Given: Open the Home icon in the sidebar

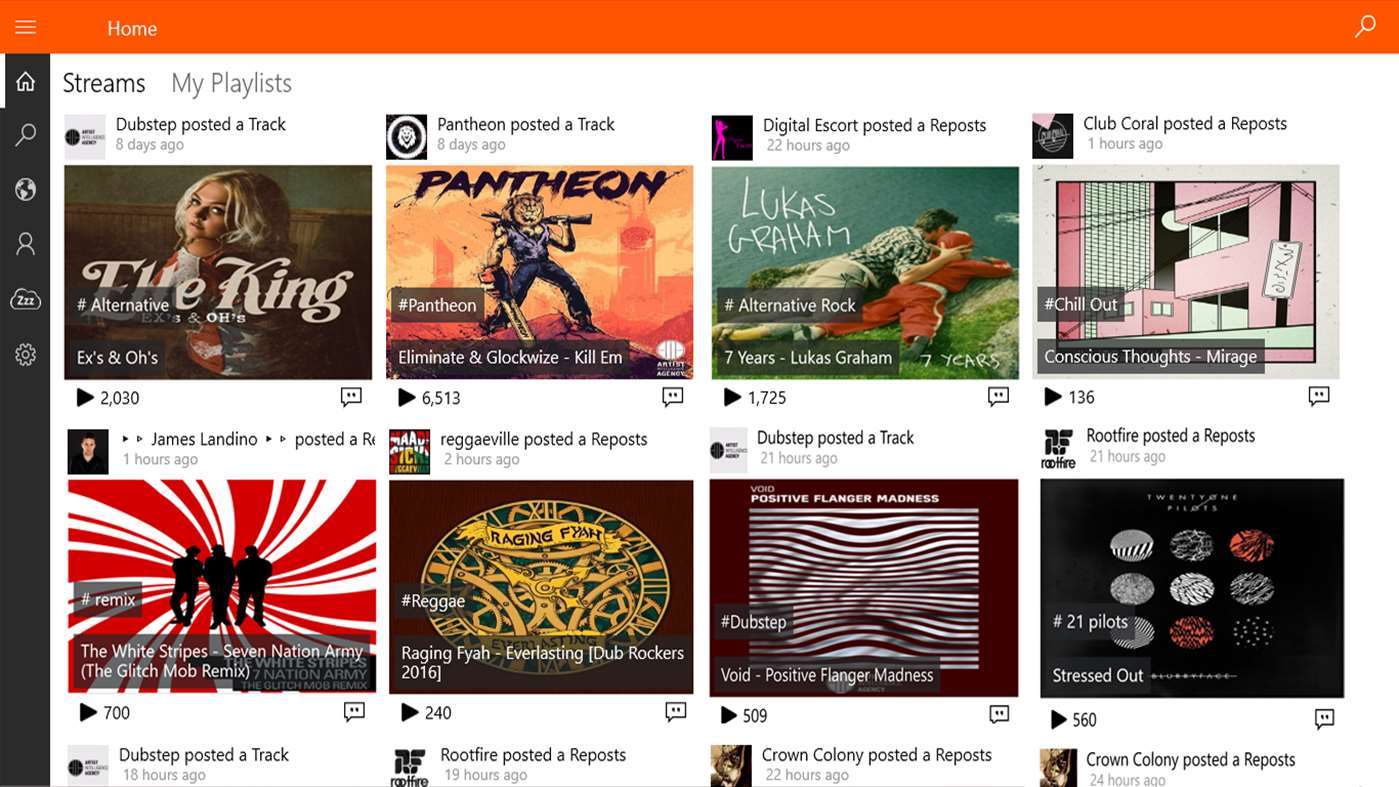Looking at the screenshot, I should pos(25,82).
